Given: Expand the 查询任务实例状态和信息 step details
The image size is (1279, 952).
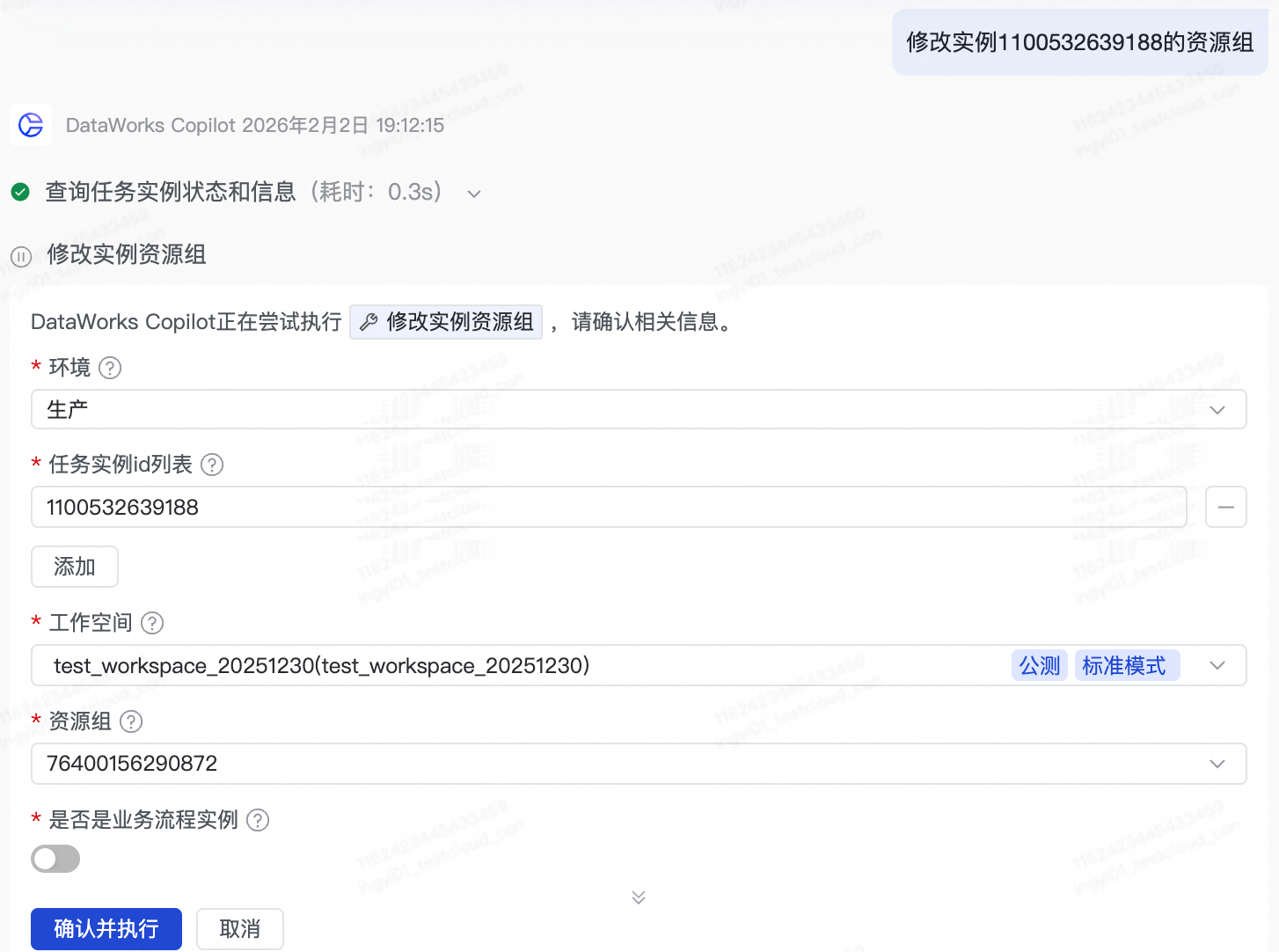Looking at the screenshot, I should coord(474,194).
